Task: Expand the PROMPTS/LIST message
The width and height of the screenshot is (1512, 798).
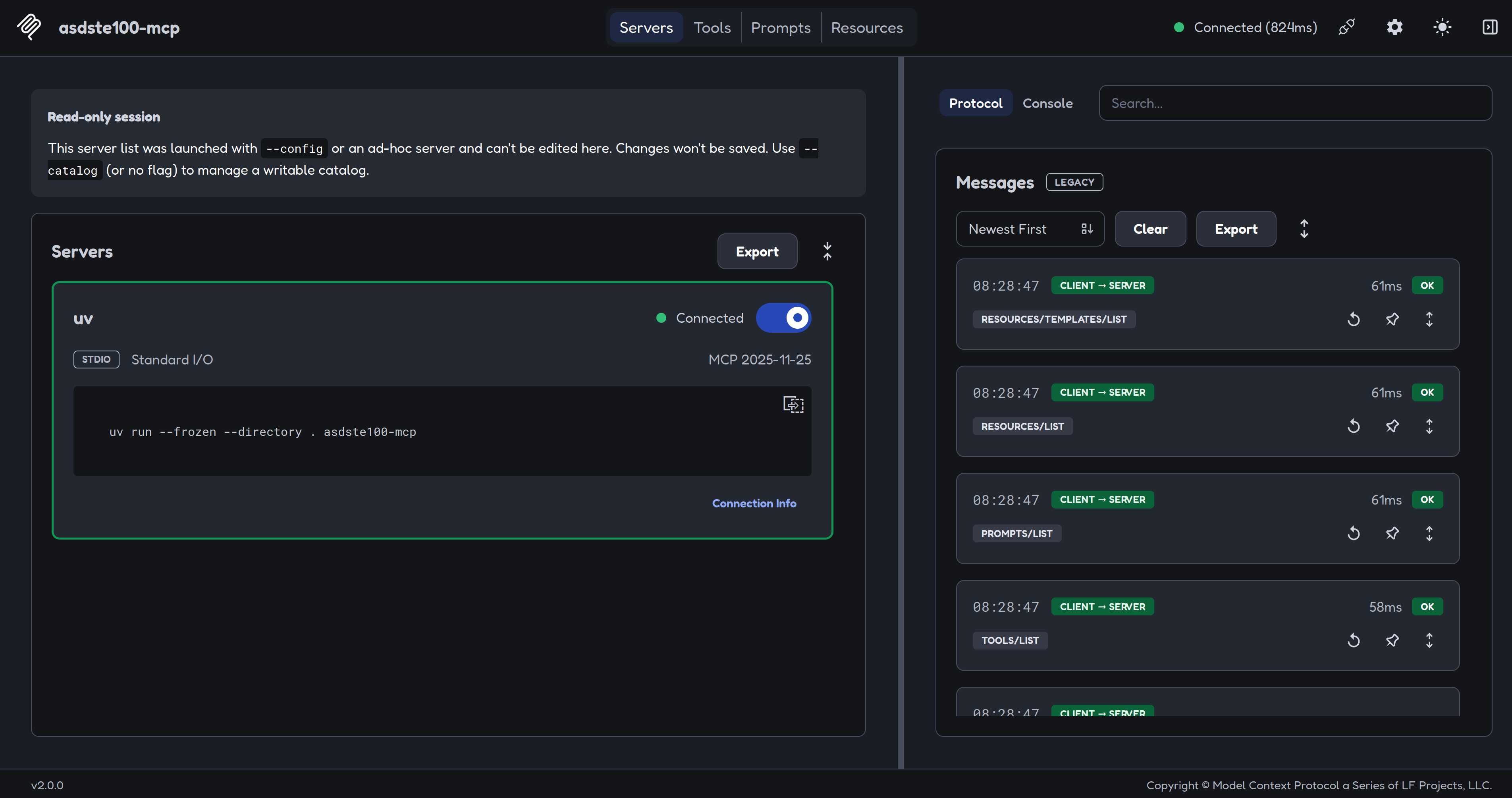Action: click(x=1429, y=533)
